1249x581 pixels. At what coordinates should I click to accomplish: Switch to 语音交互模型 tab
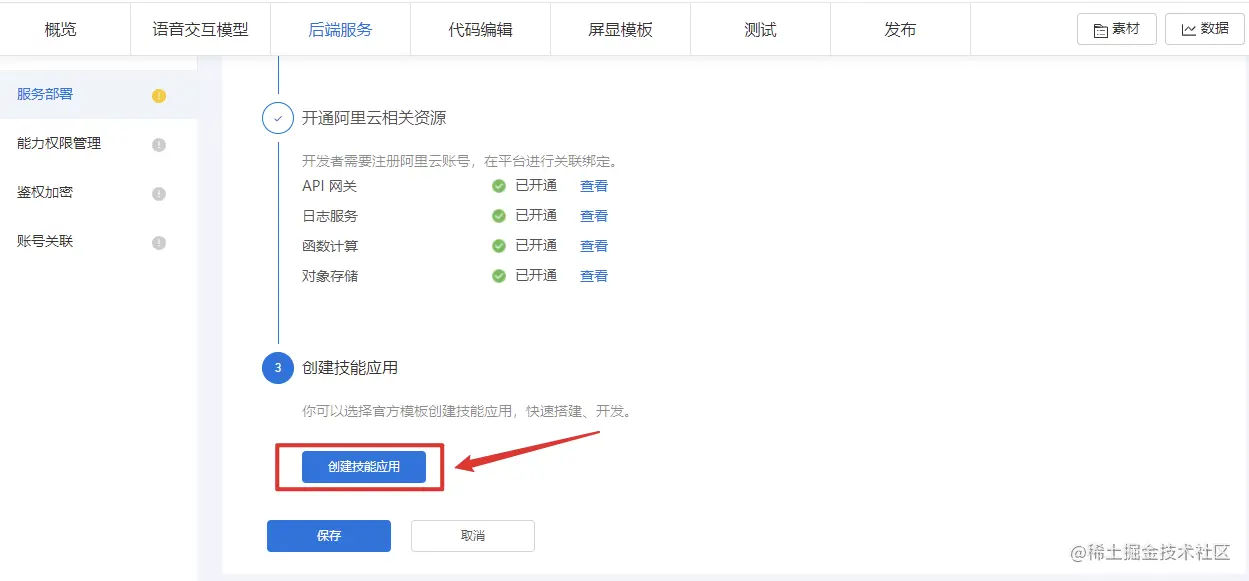pos(200,29)
